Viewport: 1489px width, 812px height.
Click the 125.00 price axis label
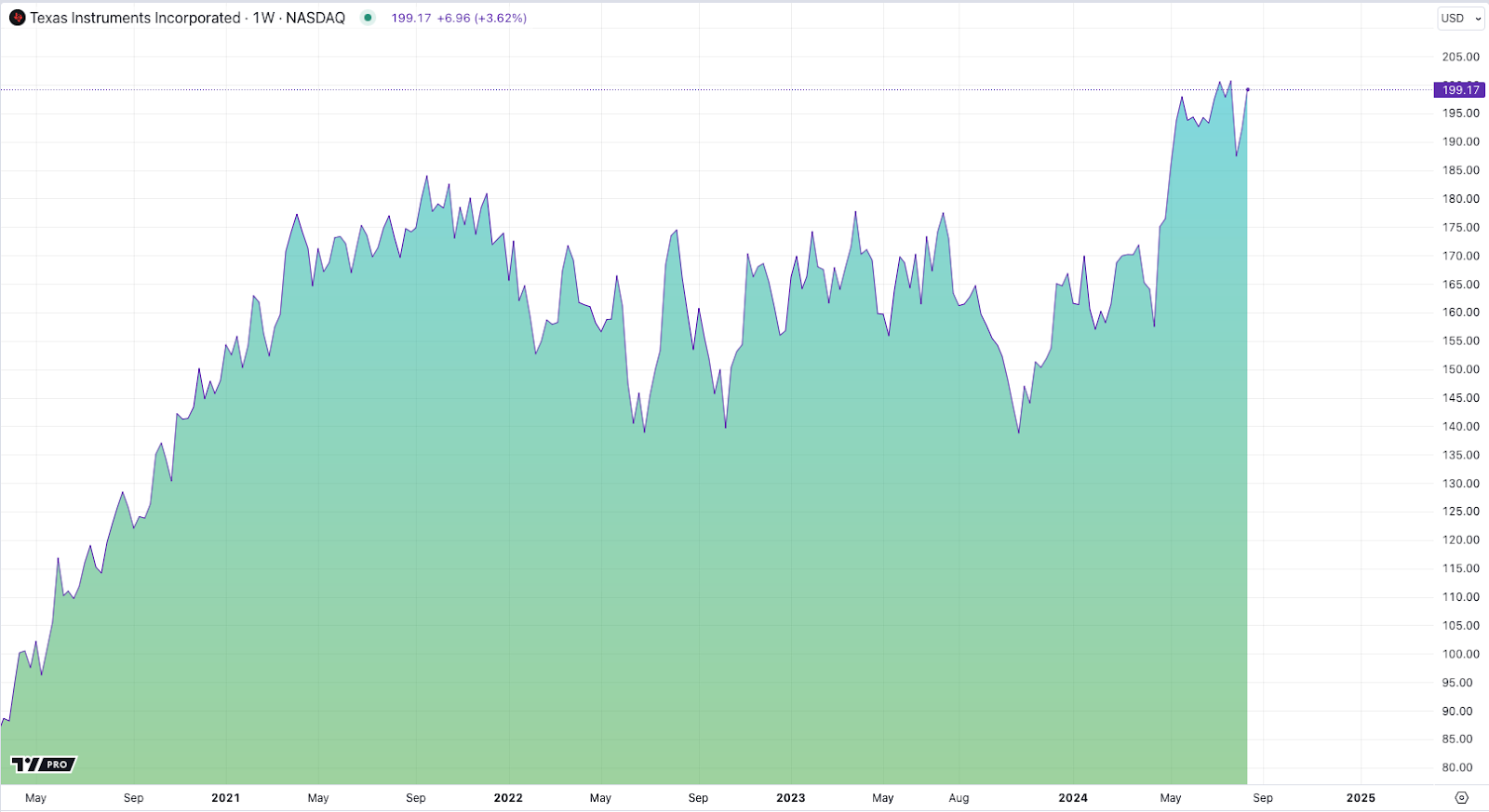tap(1460, 512)
